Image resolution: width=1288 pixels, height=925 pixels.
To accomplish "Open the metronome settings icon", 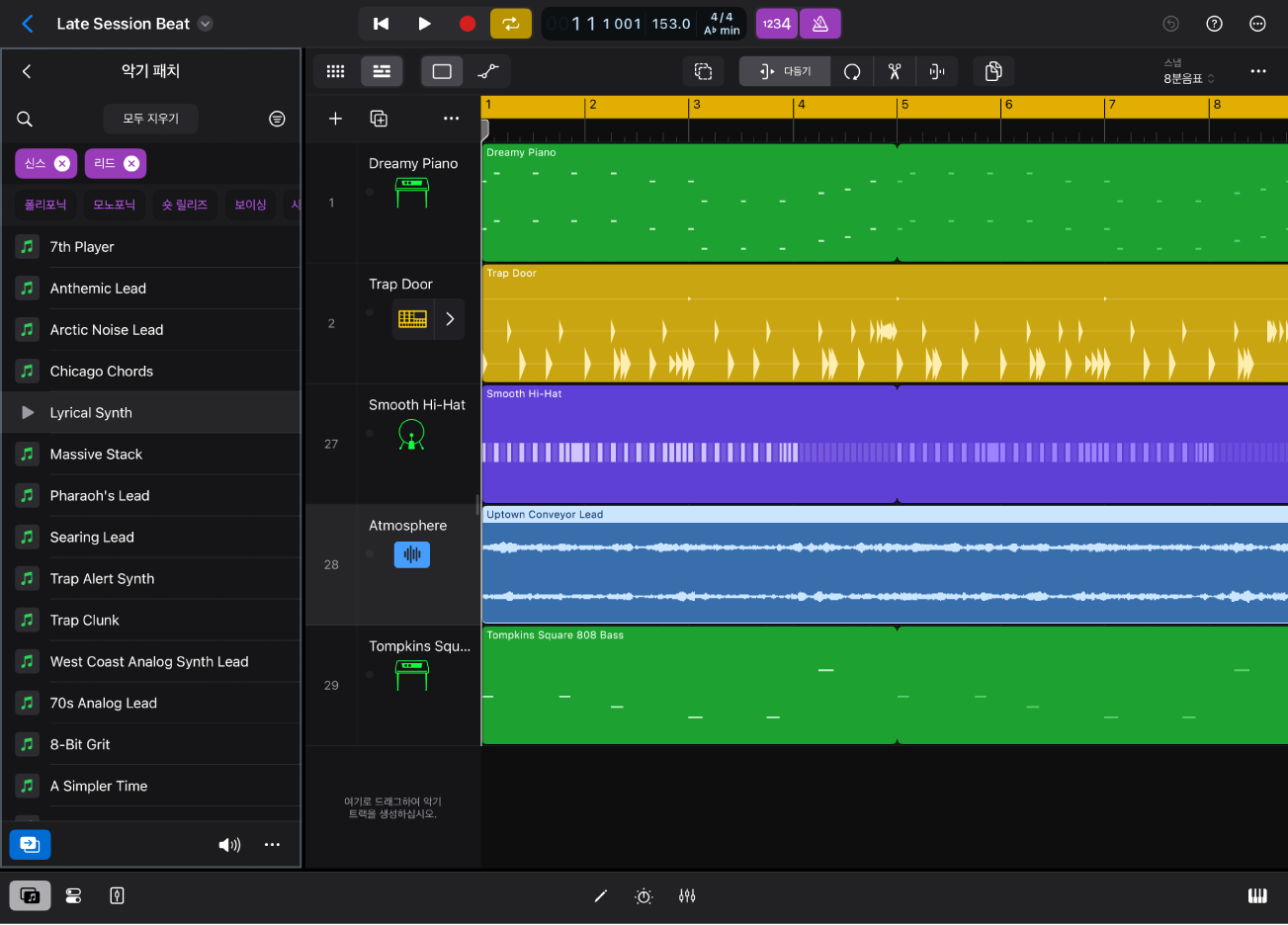I will pos(820,23).
